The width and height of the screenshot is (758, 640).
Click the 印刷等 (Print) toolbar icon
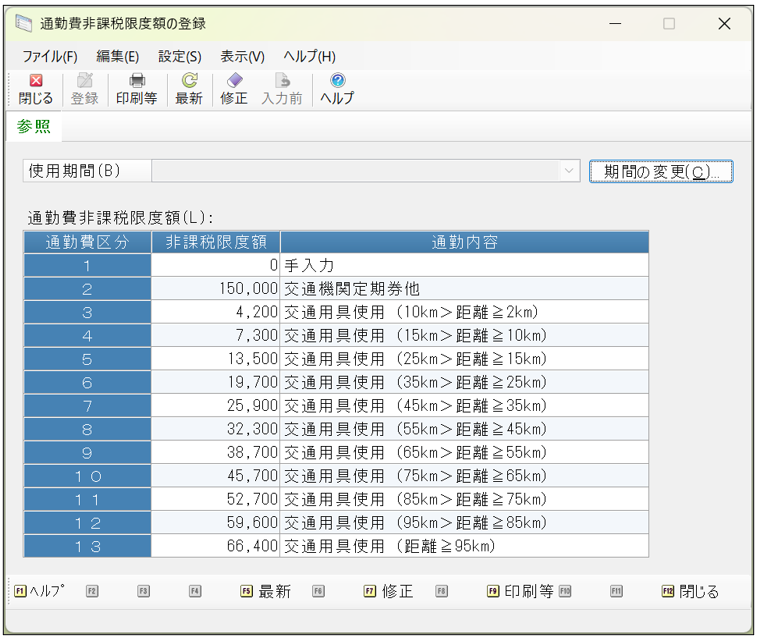pyautogui.click(x=136, y=89)
